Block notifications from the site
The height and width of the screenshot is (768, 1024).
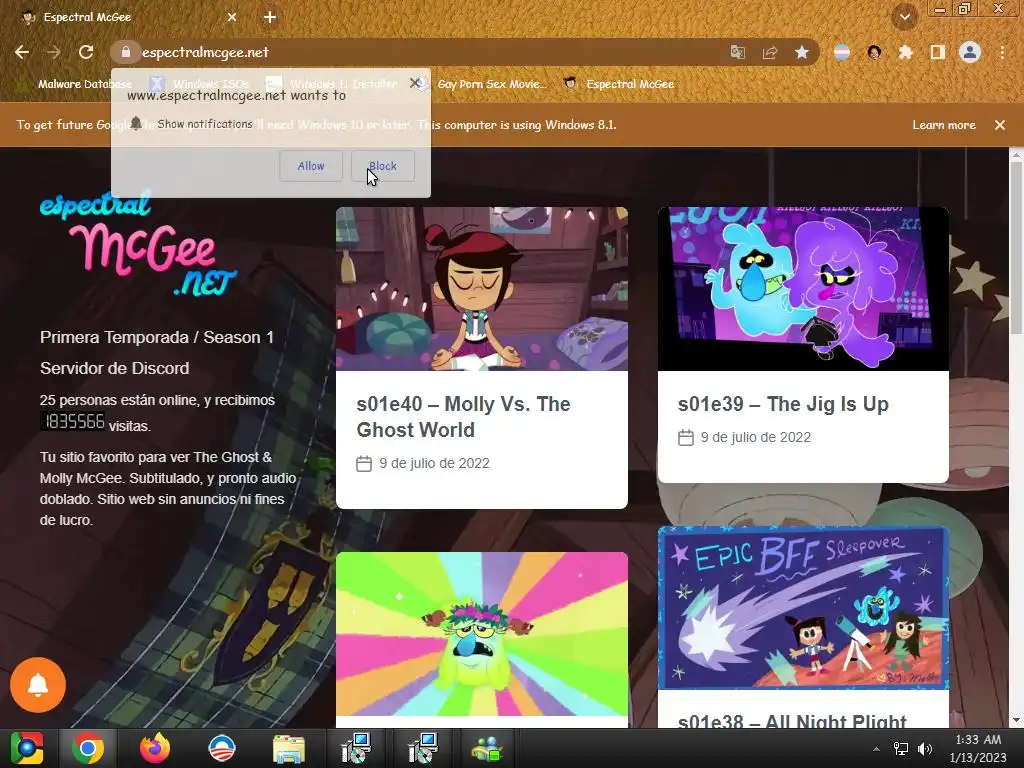[x=383, y=166]
